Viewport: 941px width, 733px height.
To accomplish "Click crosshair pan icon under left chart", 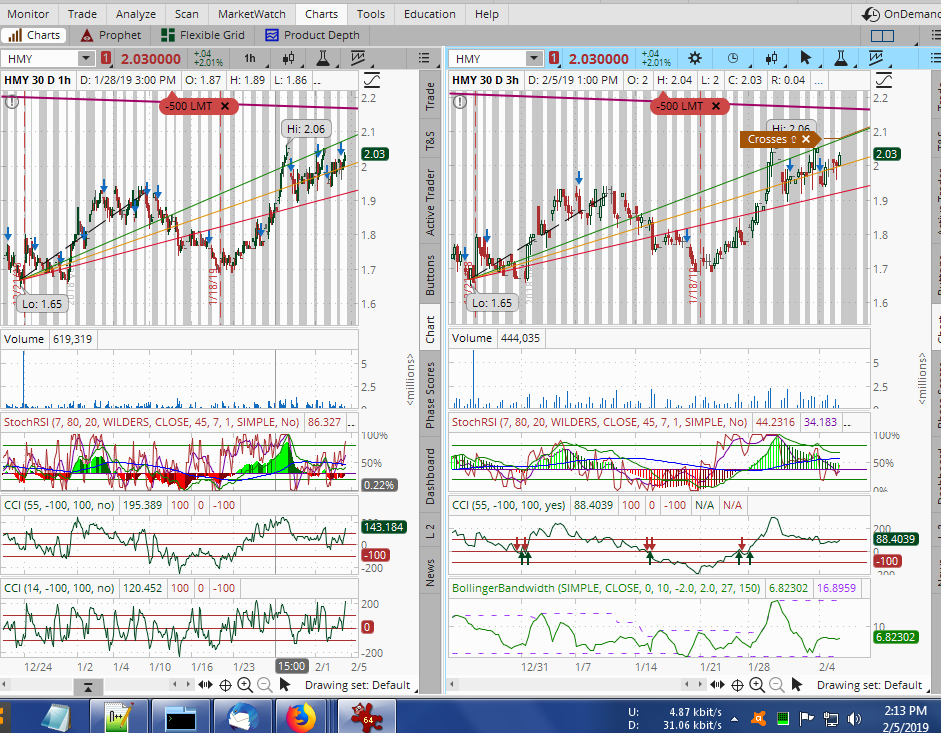I will pos(225,685).
